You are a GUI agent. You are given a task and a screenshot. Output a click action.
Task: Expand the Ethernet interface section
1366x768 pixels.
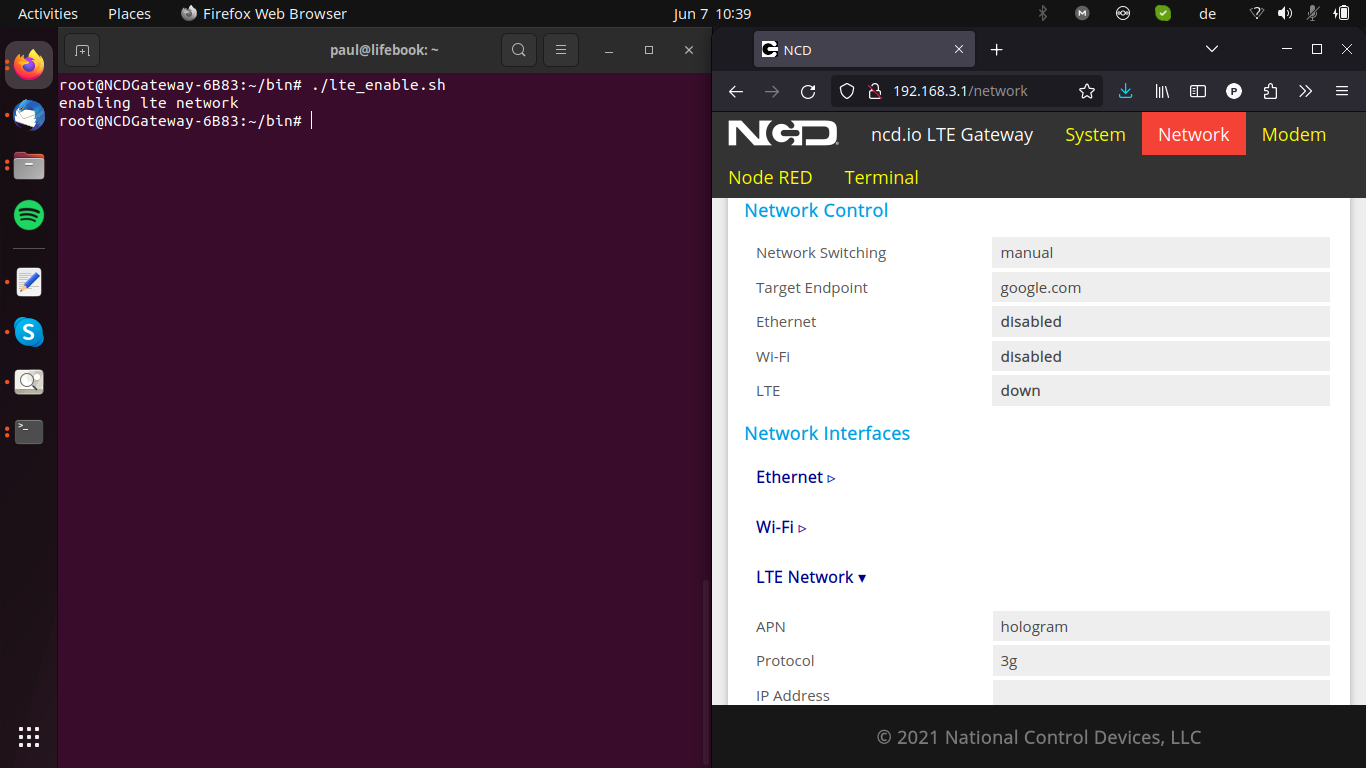[796, 477]
